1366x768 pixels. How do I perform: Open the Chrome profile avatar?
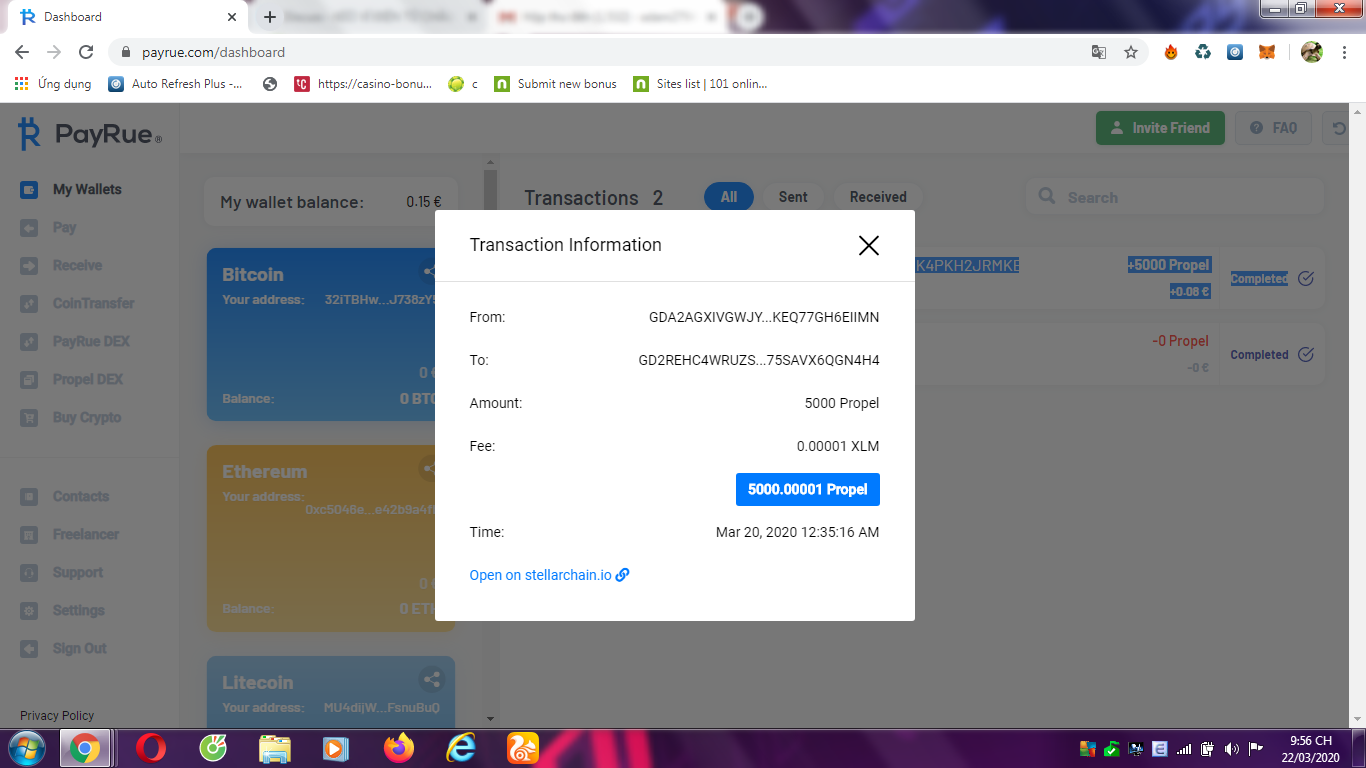(1312, 52)
